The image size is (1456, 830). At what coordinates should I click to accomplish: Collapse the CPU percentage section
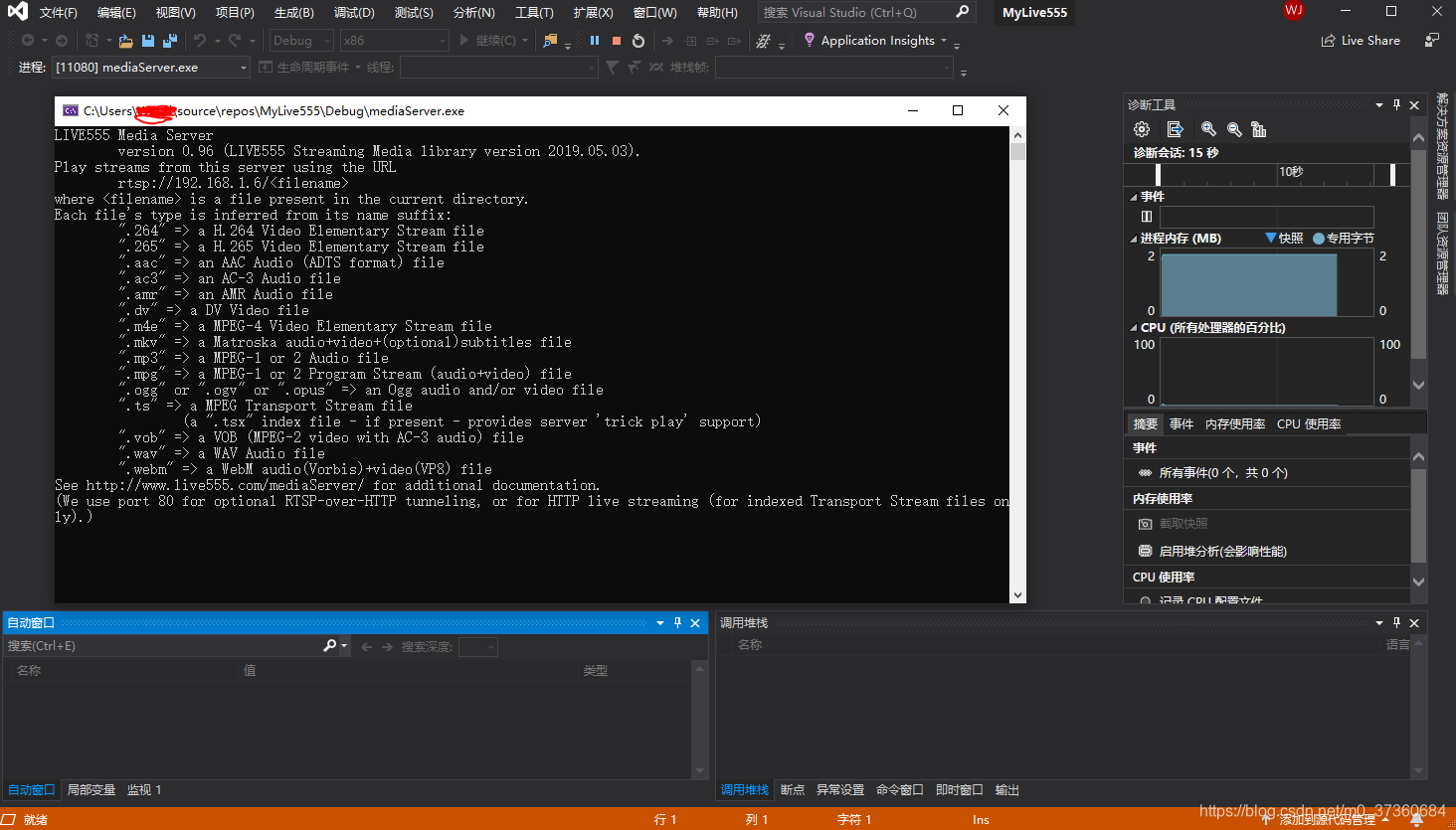click(x=1134, y=328)
